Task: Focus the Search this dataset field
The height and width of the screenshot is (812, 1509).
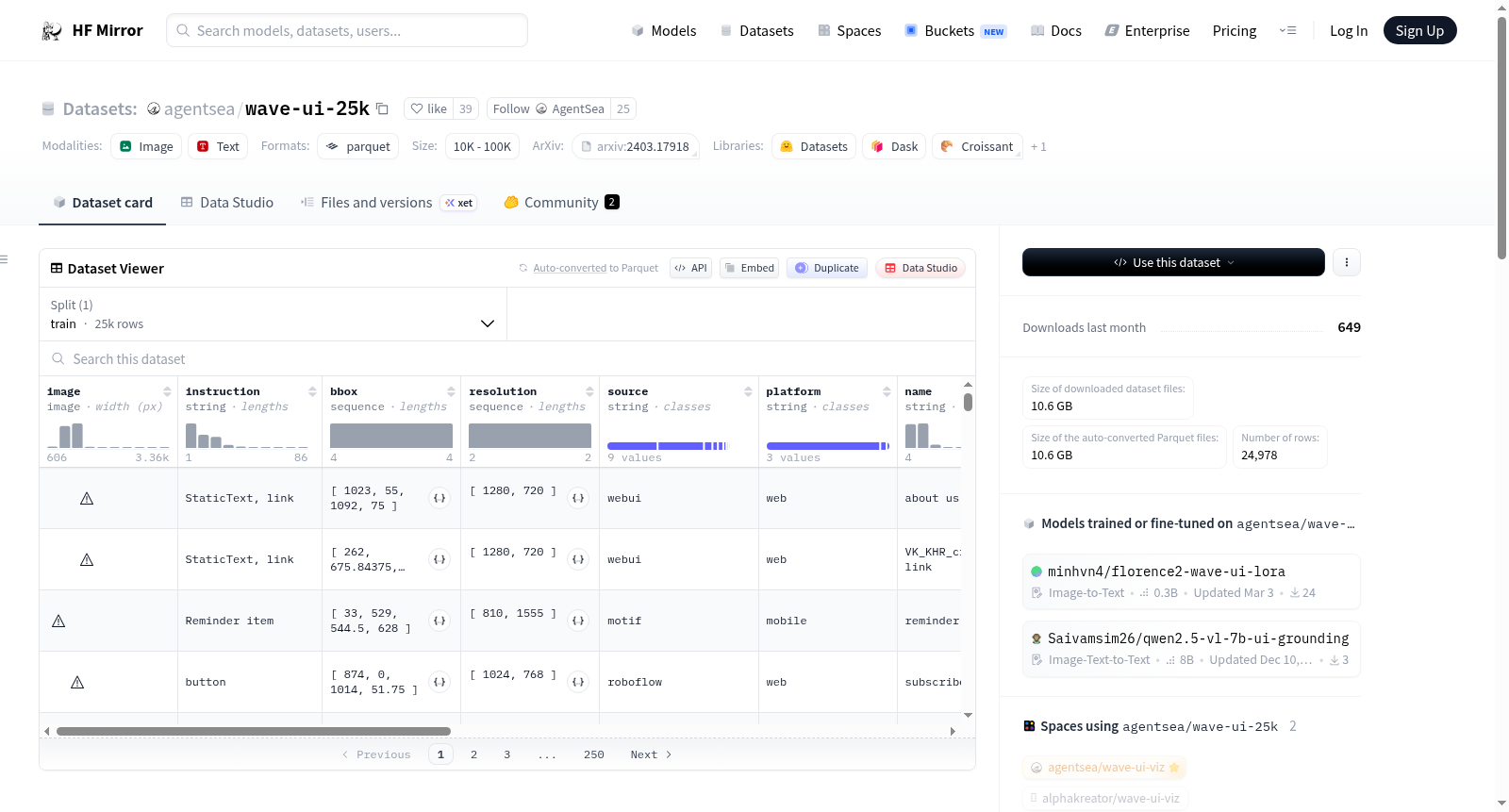Action: coord(507,358)
